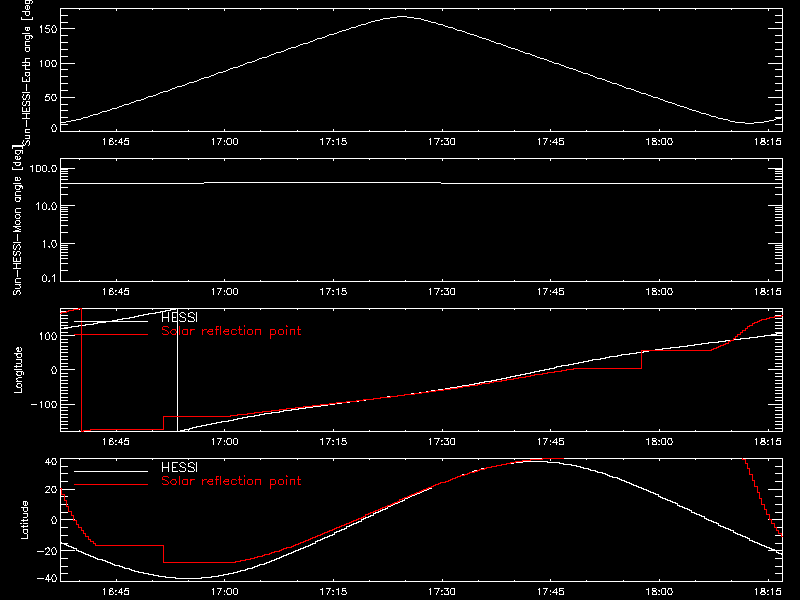Click the 0.1 tick on Moon angle axis
This screenshot has height=600, width=800.
tap(49, 278)
